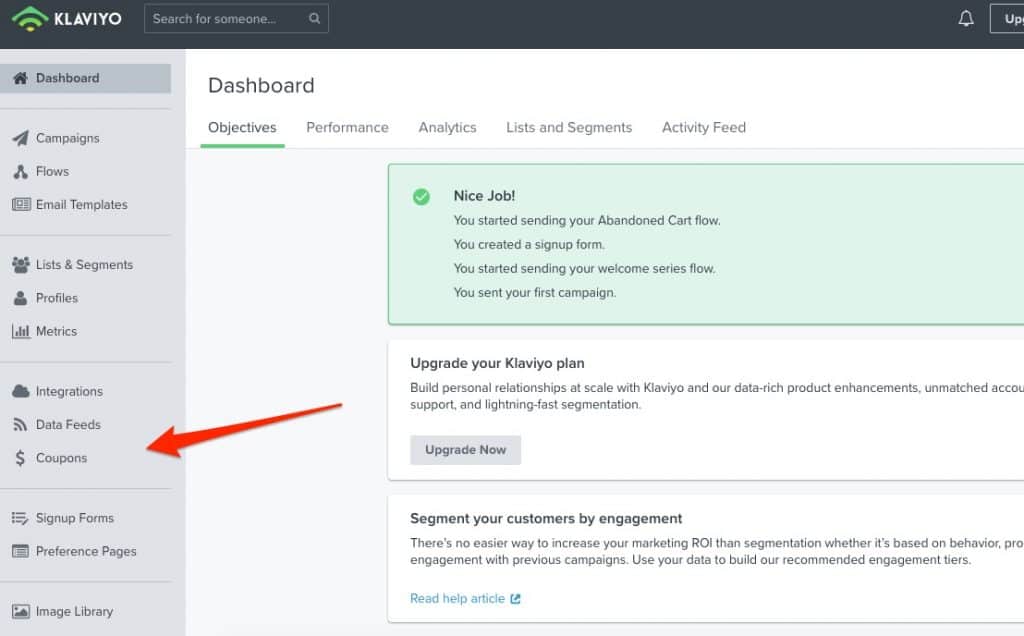Click the Upgrade Now button
Image resolution: width=1024 pixels, height=636 pixels.
point(466,450)
